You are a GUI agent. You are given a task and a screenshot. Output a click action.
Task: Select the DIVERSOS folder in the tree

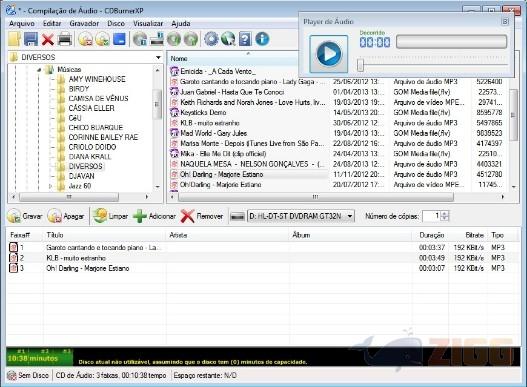coord(85,166)
